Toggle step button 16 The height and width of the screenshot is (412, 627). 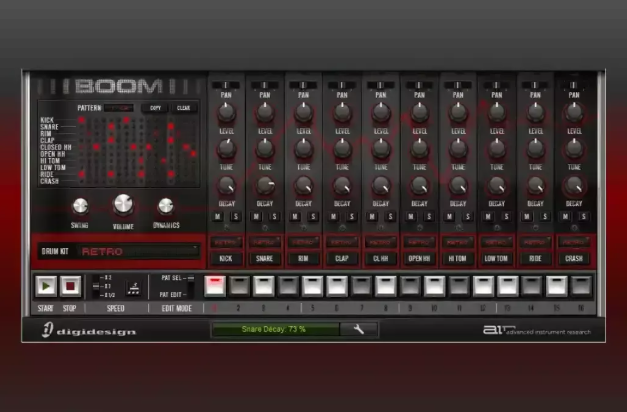[581, 286]
